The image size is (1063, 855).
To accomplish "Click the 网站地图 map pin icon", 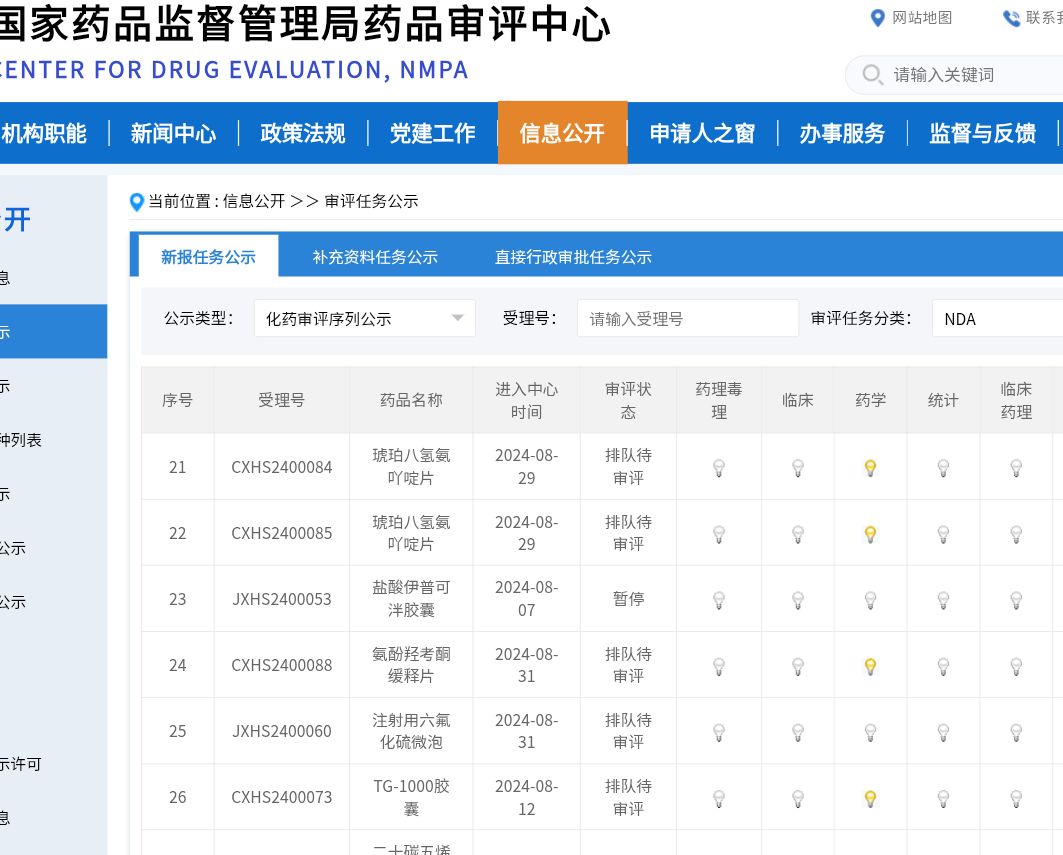I will pos(878,18).
